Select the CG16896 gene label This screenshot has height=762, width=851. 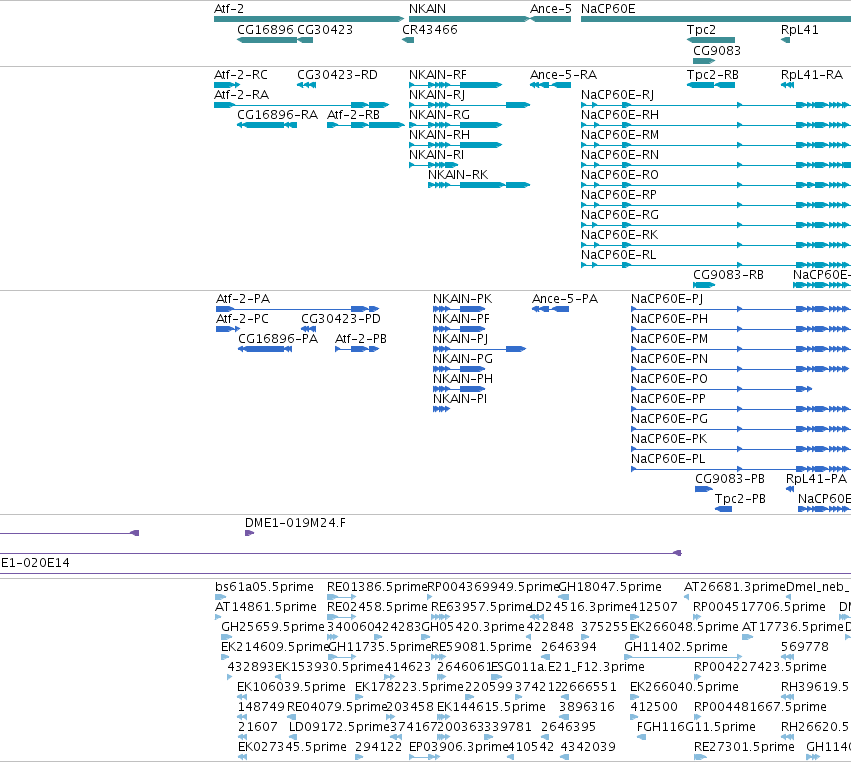[x=265, y=29]
